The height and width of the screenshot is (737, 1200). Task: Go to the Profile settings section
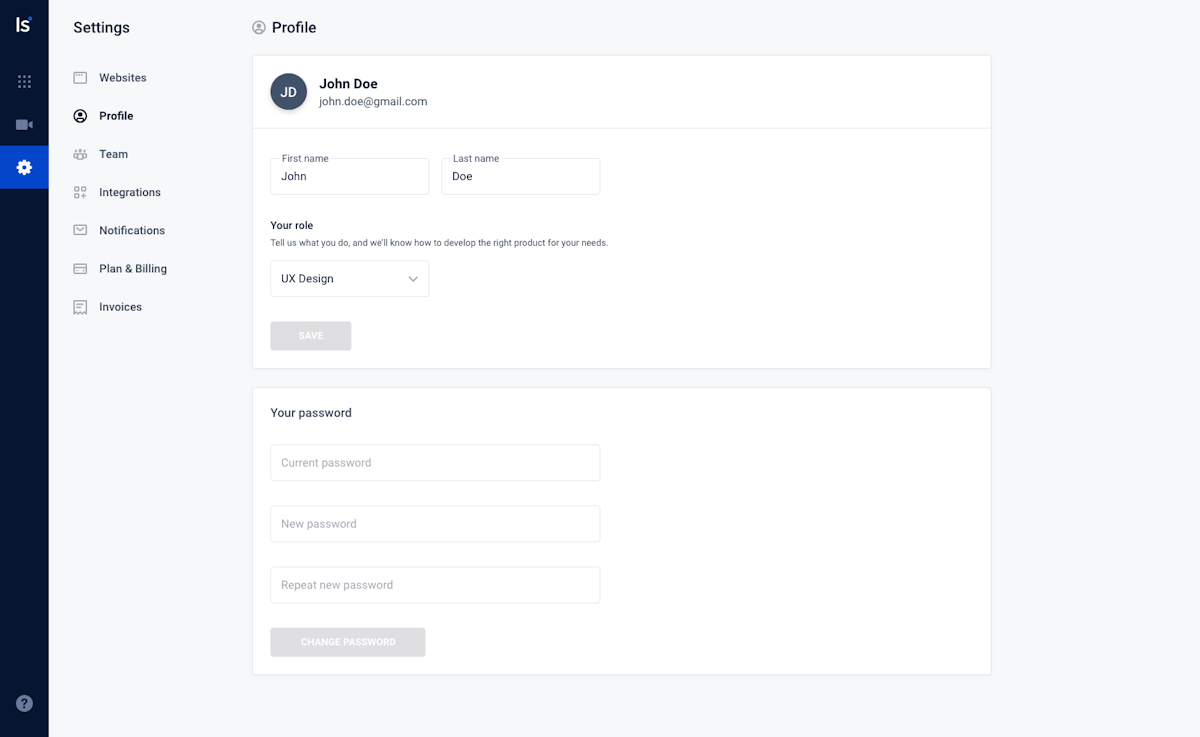point(116,116)
